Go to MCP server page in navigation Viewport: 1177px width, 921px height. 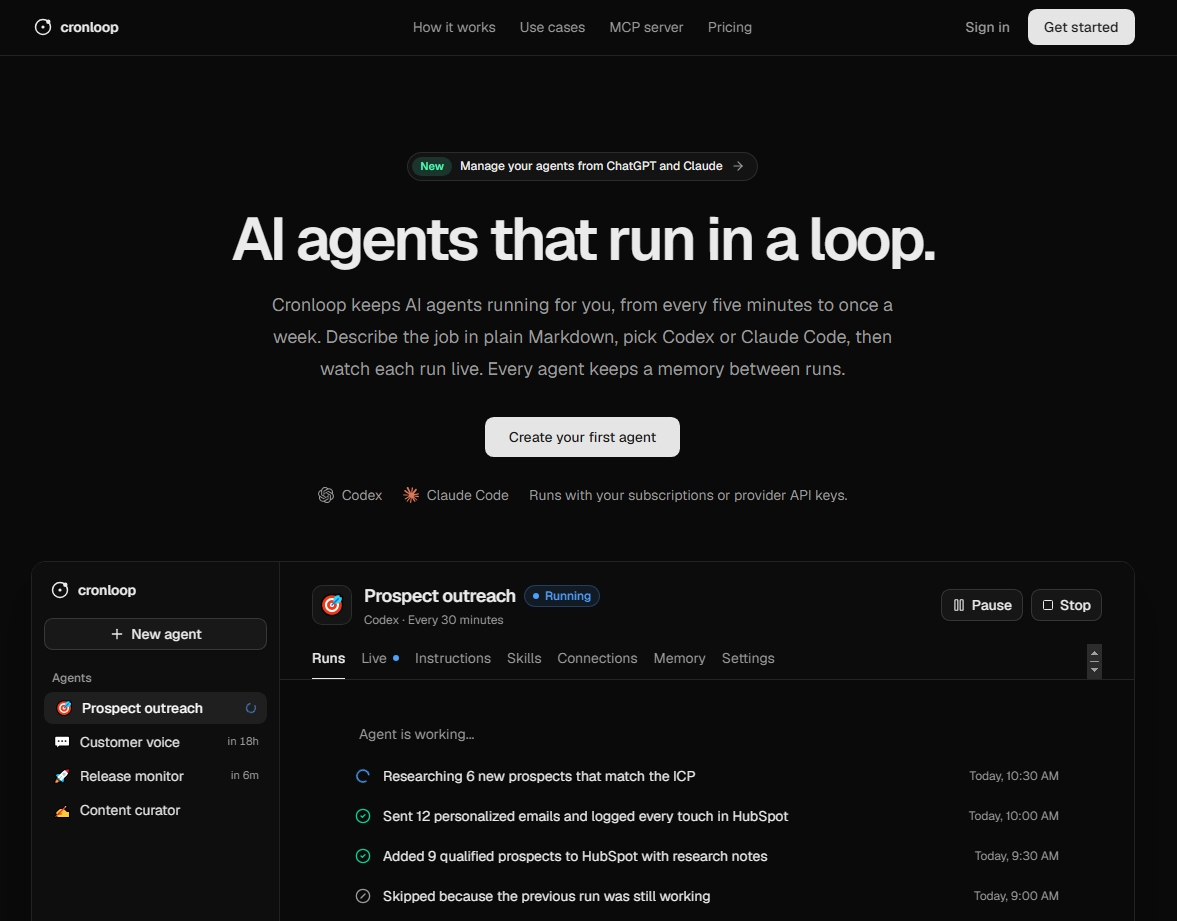click(x=646, y=27)
